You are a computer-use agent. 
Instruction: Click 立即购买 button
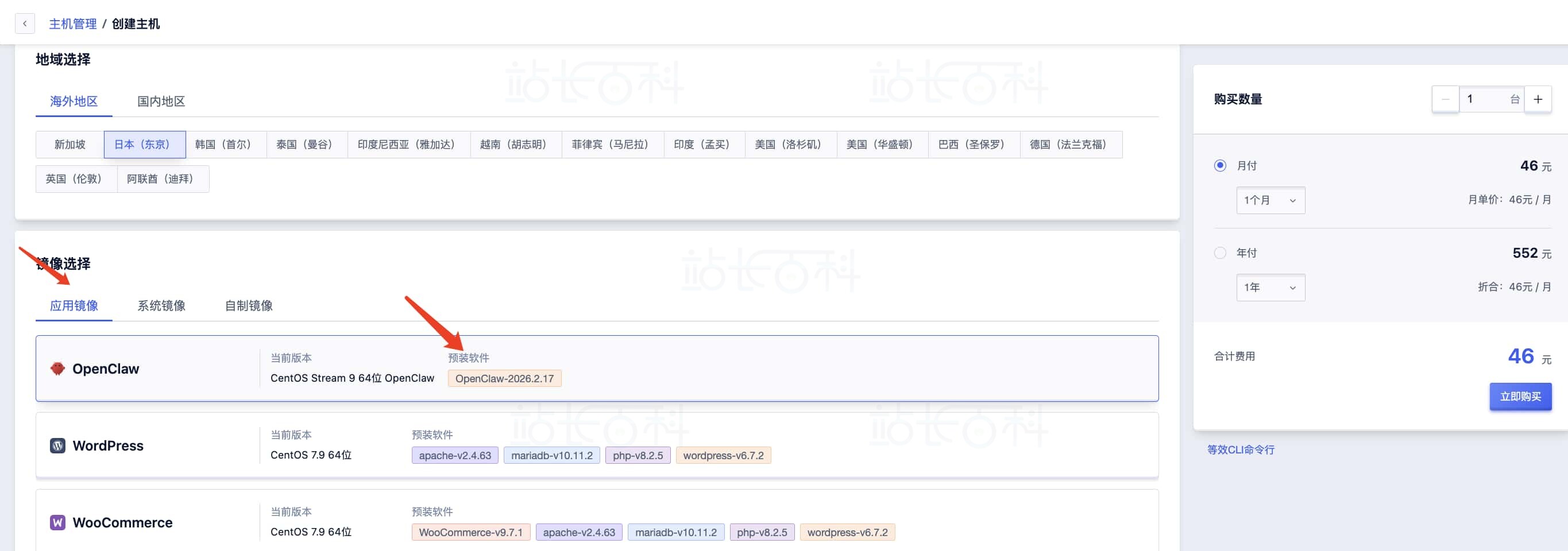pos(1520,397)
